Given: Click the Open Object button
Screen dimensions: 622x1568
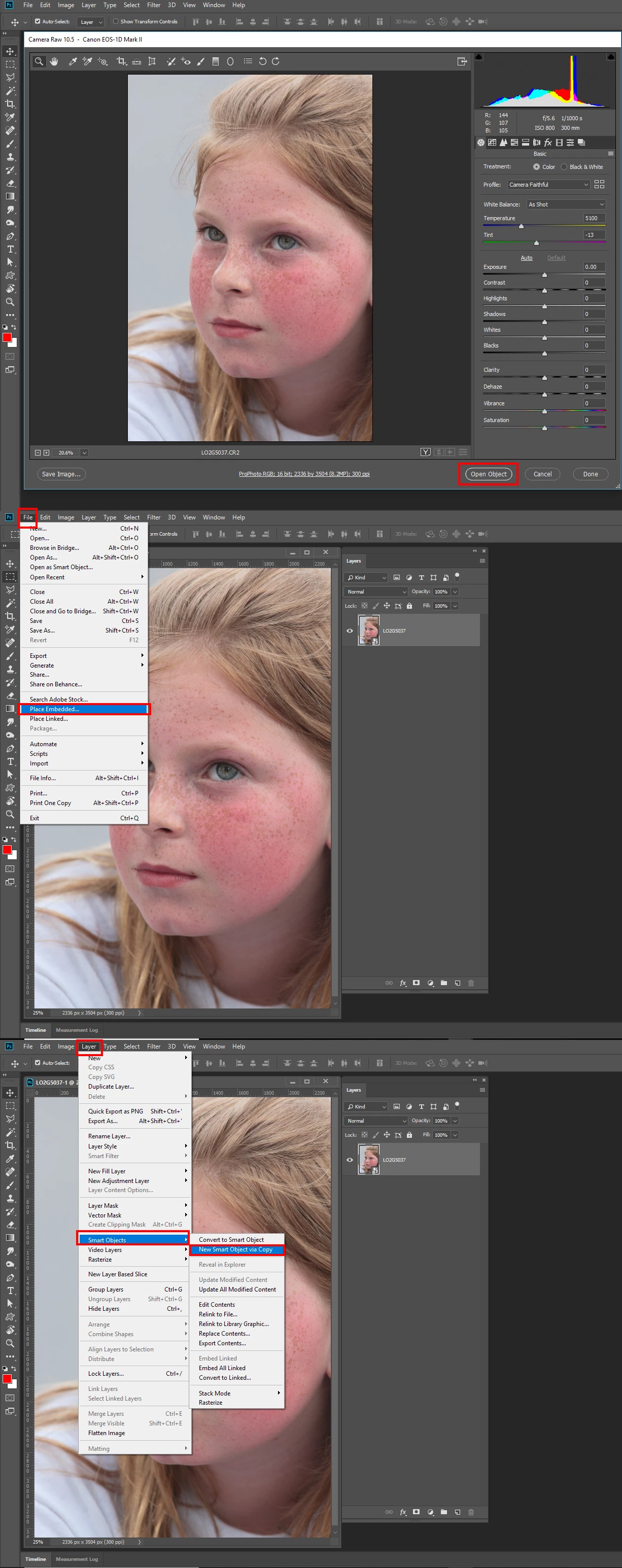Looking at the screenshot, I should coord(488,474).
